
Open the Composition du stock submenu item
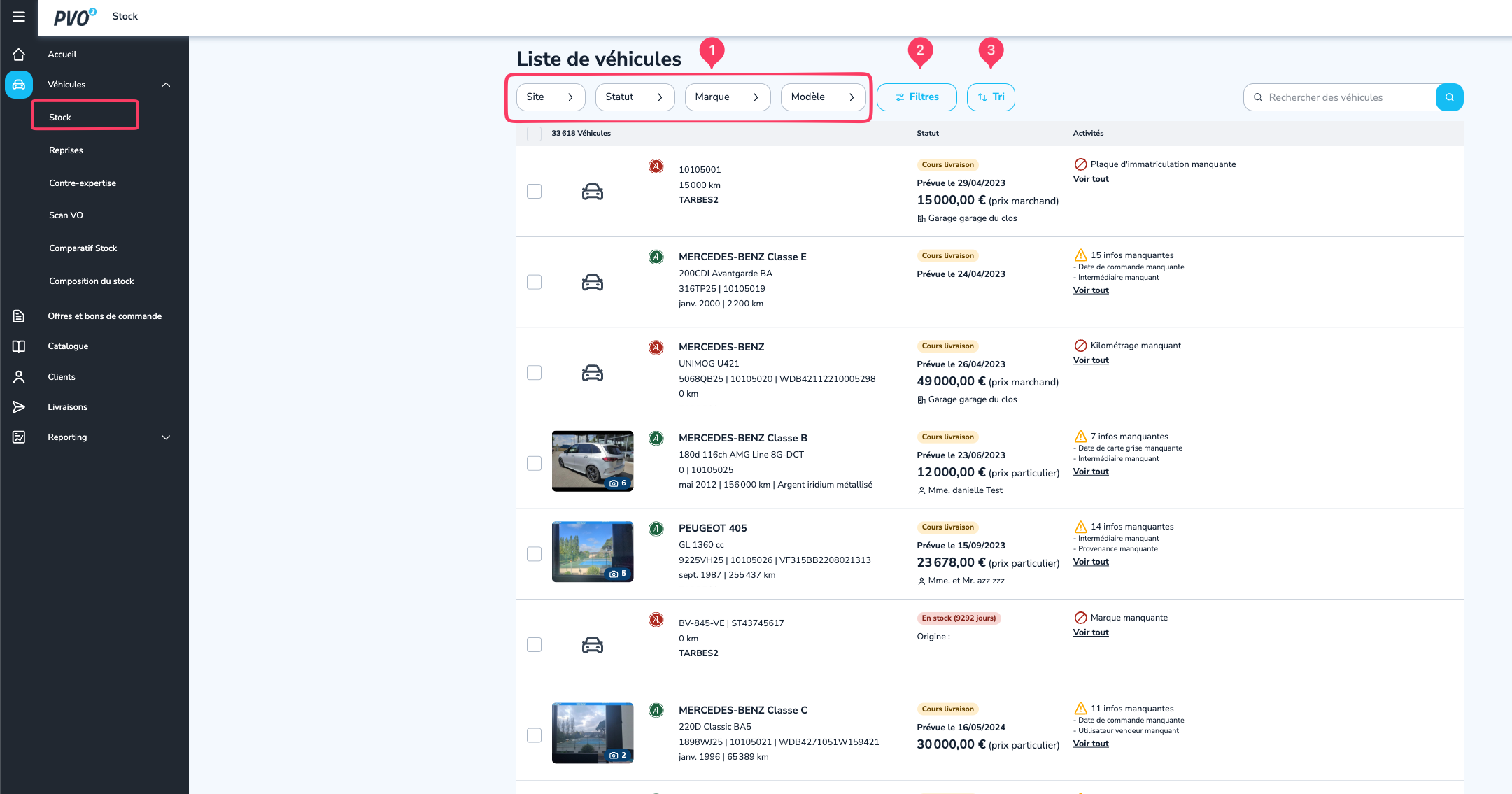pyautogui.click(x=91, y=281)
